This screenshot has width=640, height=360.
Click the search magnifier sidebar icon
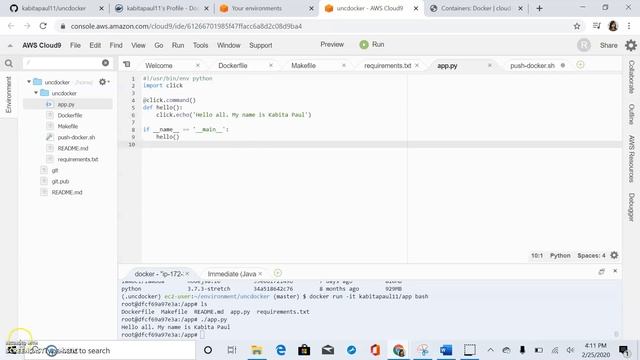tap(9, 63)
